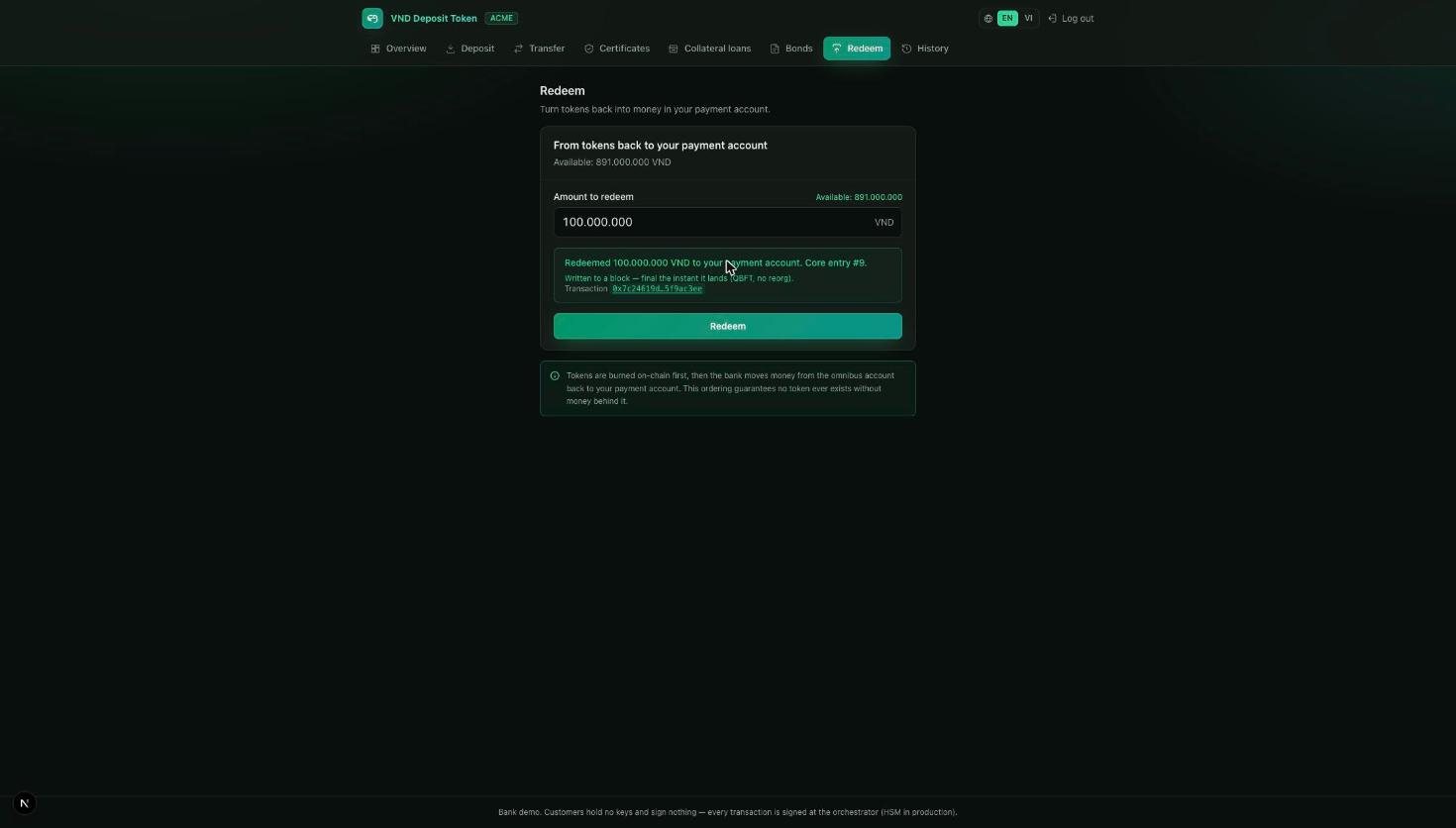Go to the Bonds tab
The height and width of the screenshot is (828, 1456).
pos(791,49)
